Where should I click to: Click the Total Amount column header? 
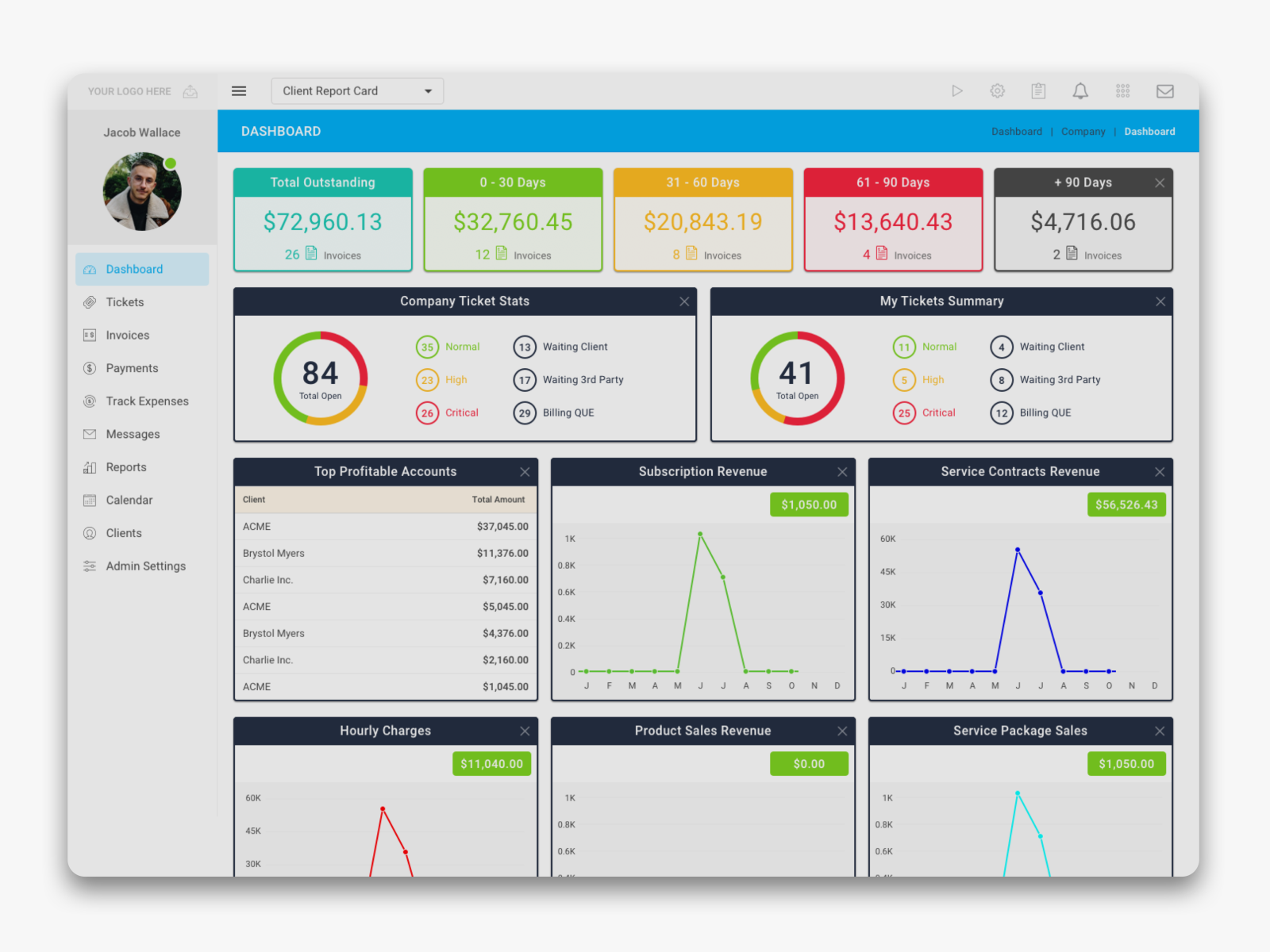498,500
